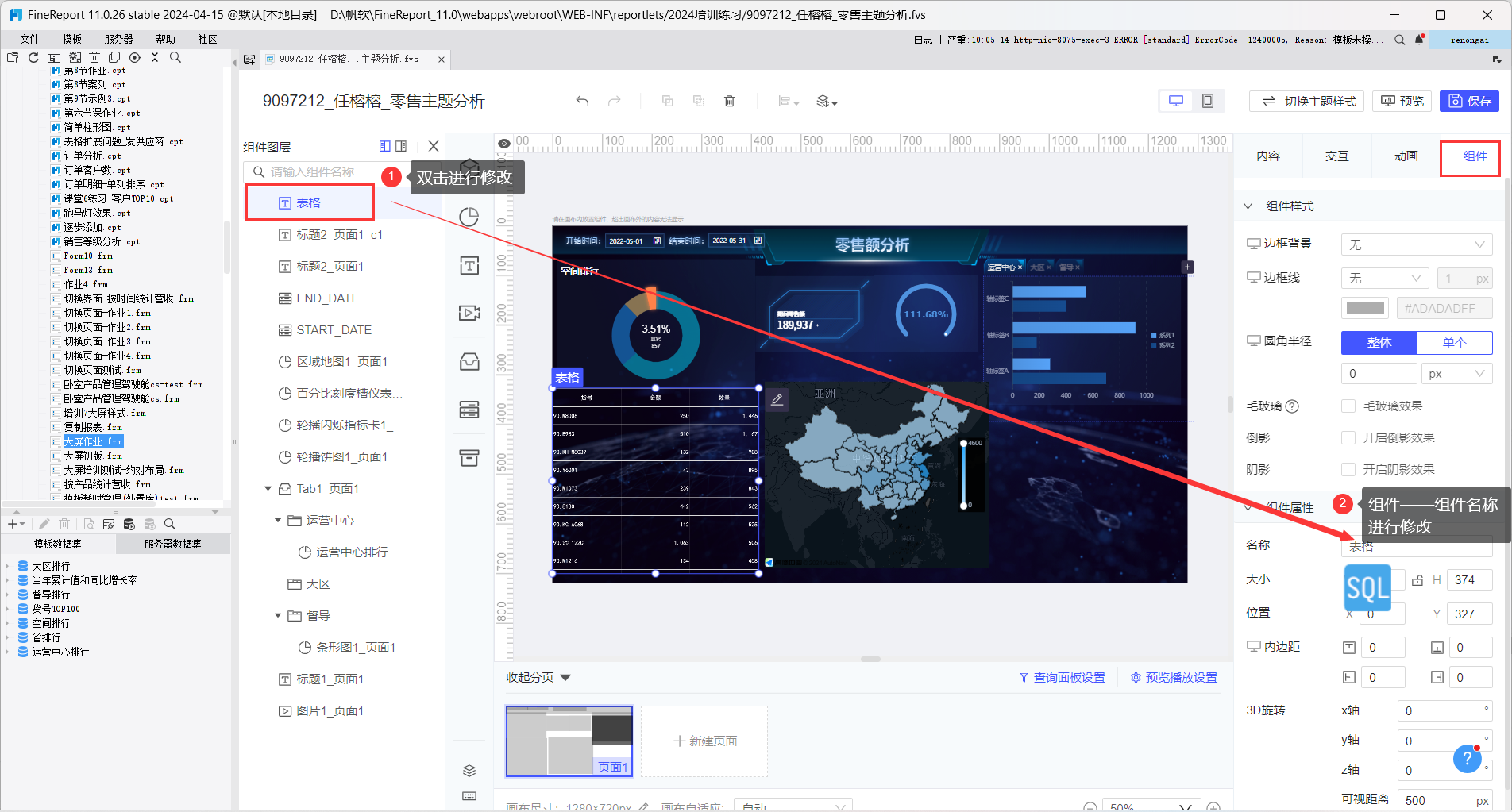The width and height of the screenshot is (1512, 812).
Task: Click the 预览 button
Action: (1402, 101)
